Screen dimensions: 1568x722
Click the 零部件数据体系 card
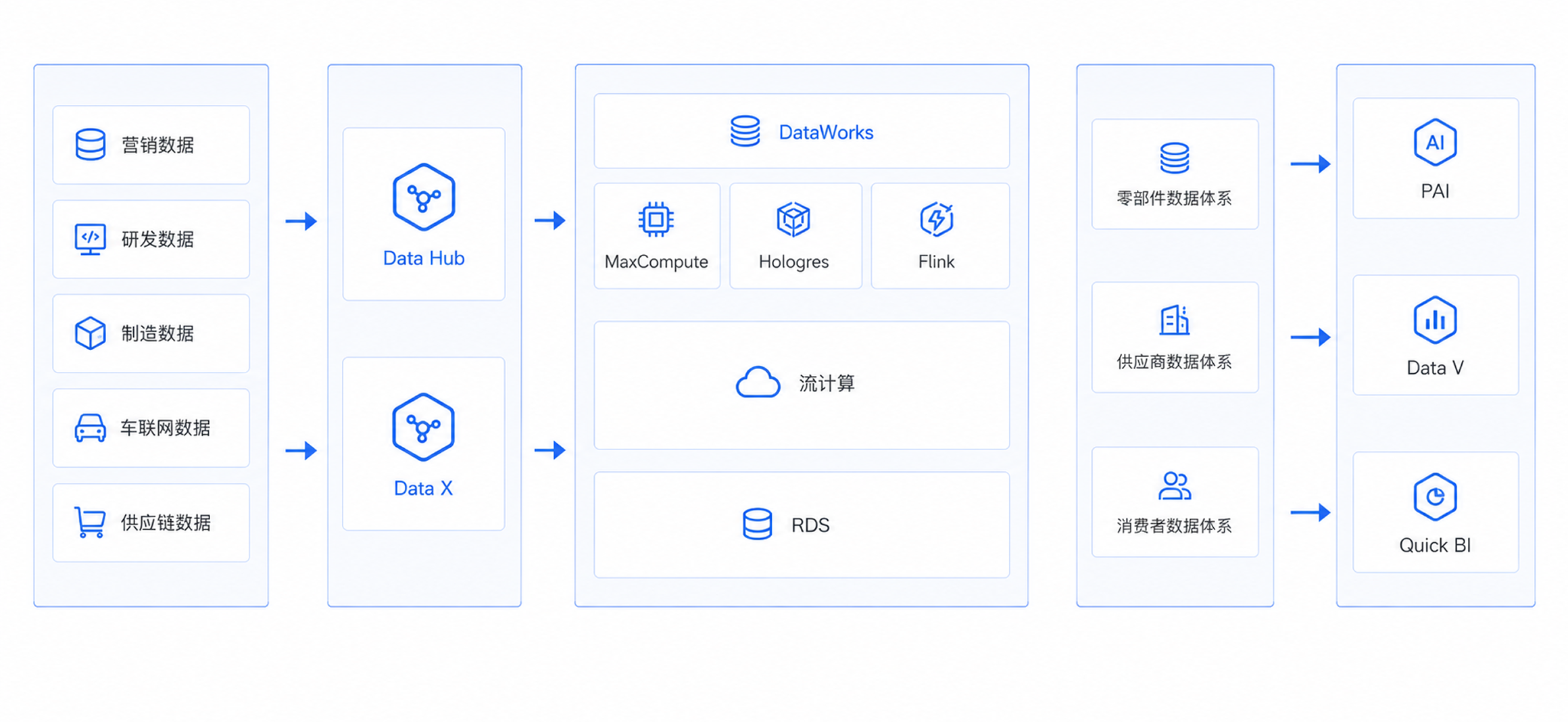tap(1175, 174)
